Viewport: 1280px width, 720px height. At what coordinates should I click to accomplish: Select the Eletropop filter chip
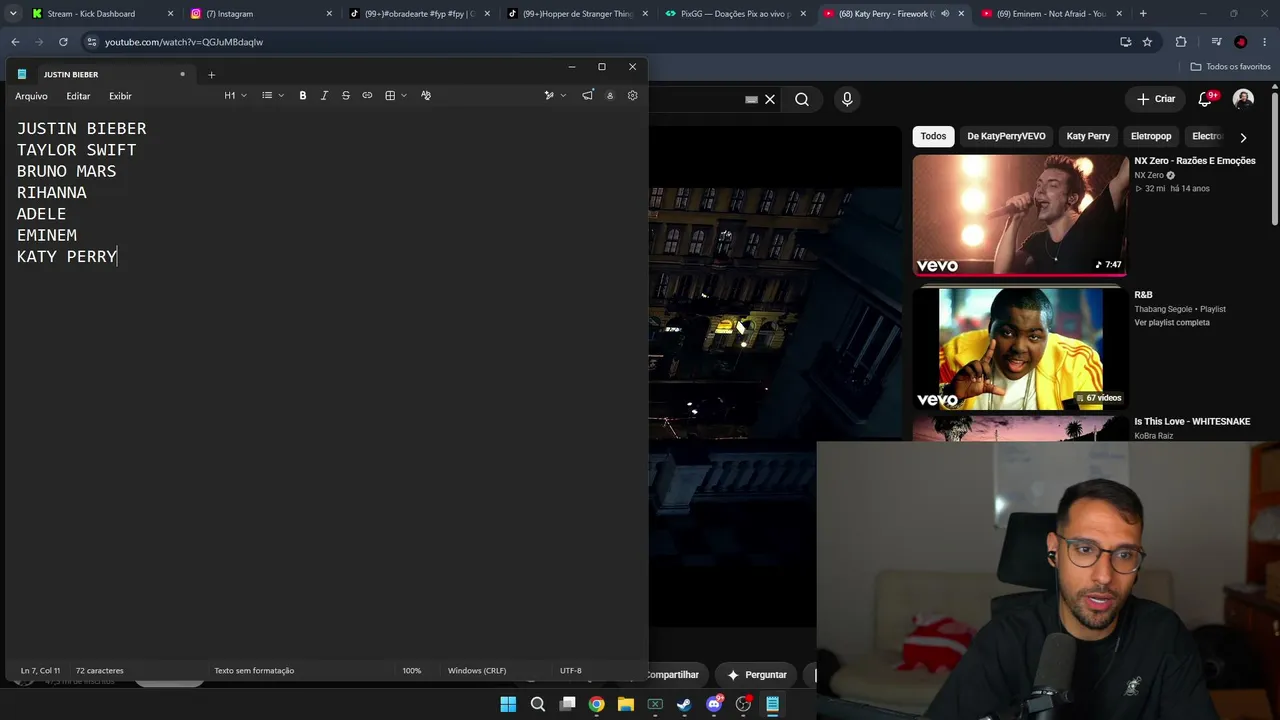[x=1151, y=137]
